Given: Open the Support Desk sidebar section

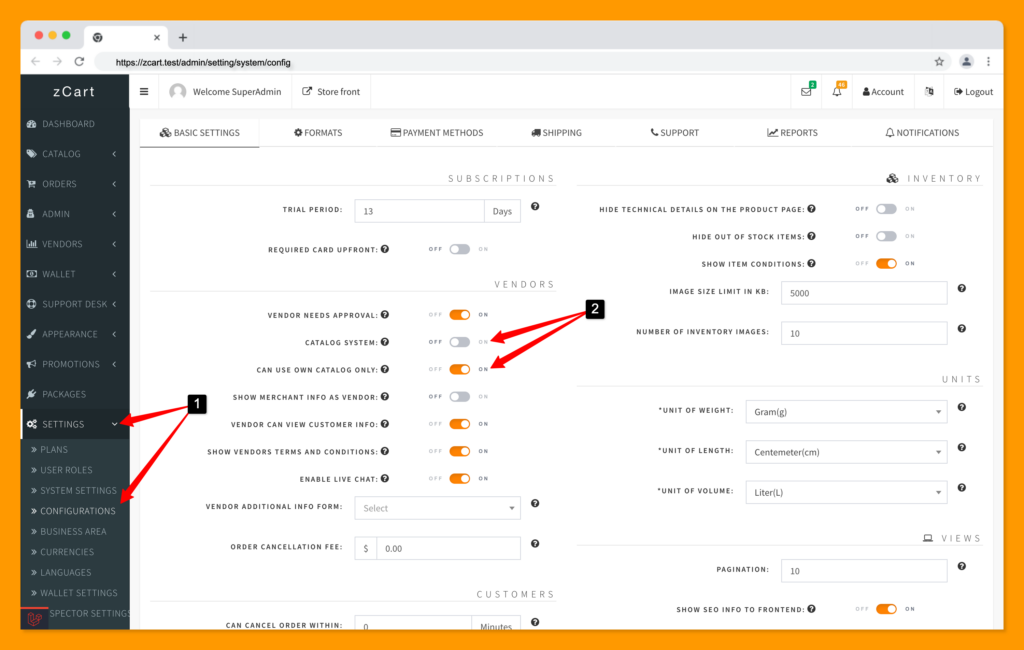Looking at the screenshot, I should pos(68,303).
